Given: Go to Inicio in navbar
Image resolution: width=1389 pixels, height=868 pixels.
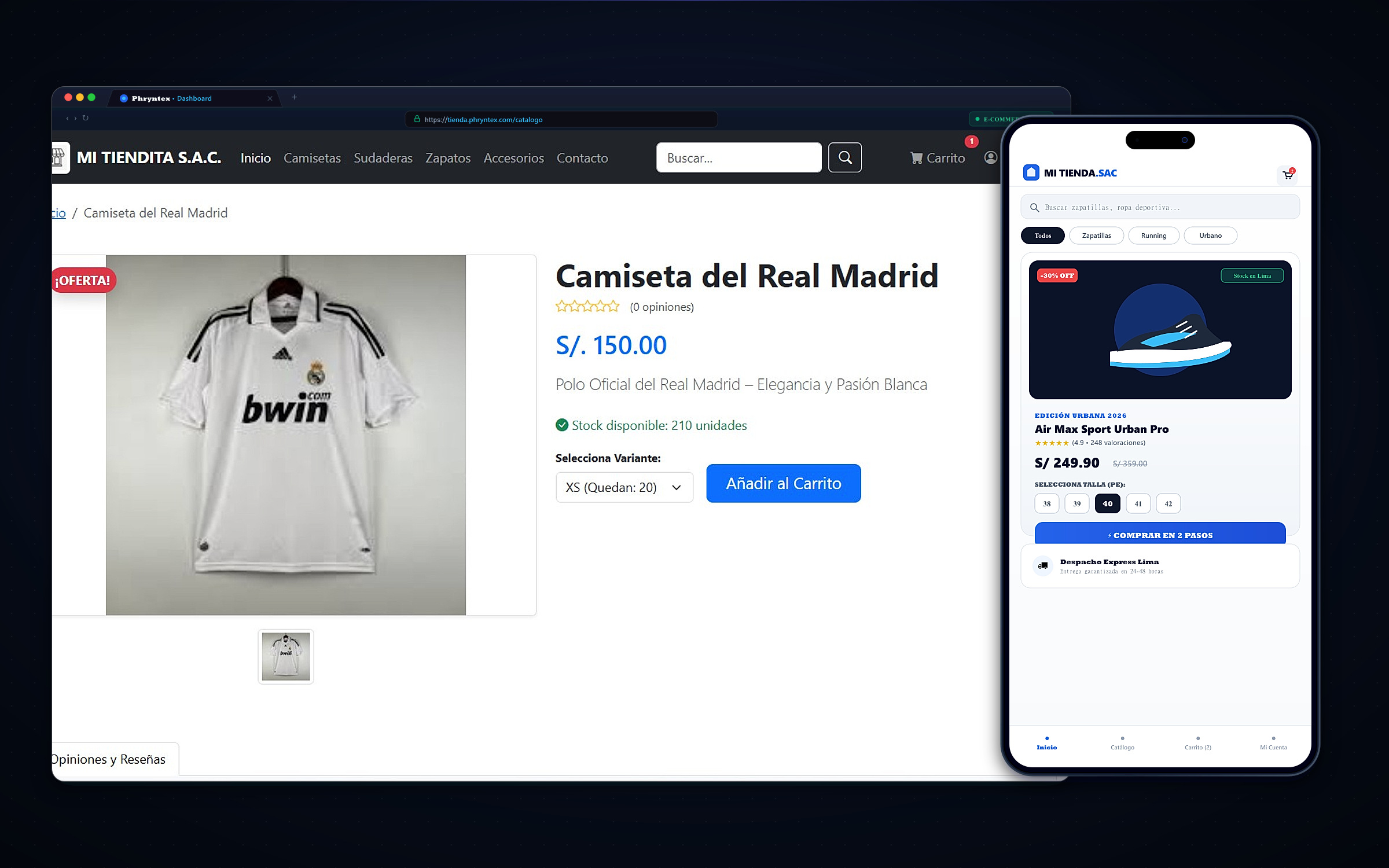Looking at the screenshot, I should point(255,158).
